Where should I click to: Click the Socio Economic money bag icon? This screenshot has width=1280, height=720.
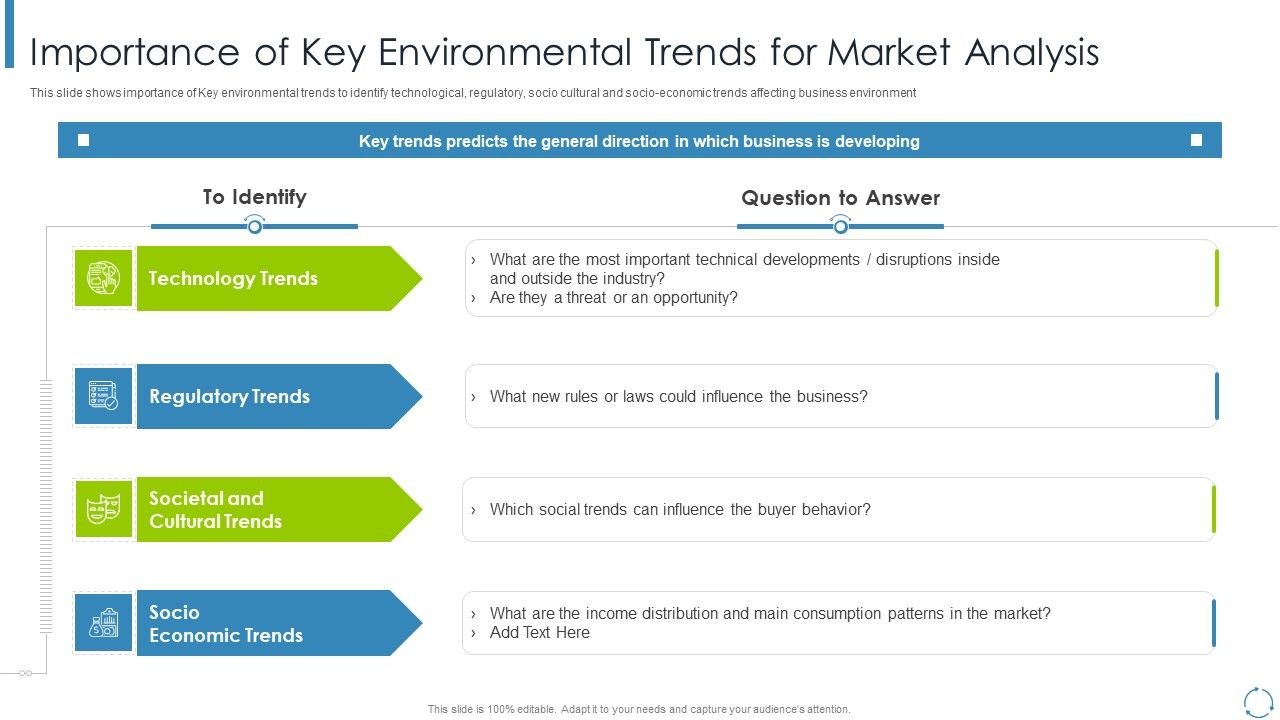[x=104, y=623]
